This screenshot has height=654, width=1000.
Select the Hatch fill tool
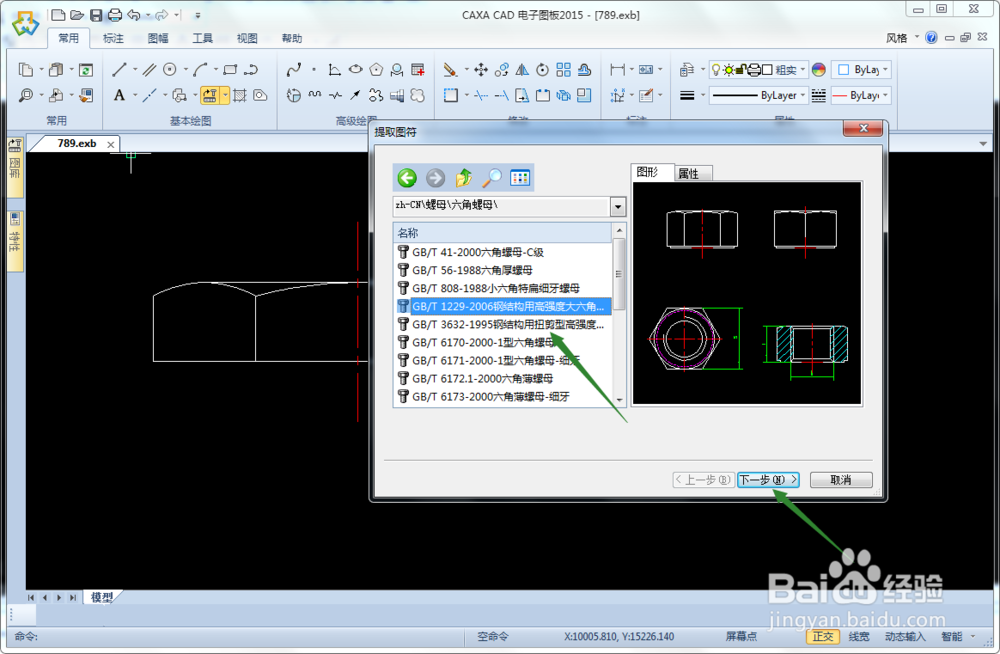[240, 95]
